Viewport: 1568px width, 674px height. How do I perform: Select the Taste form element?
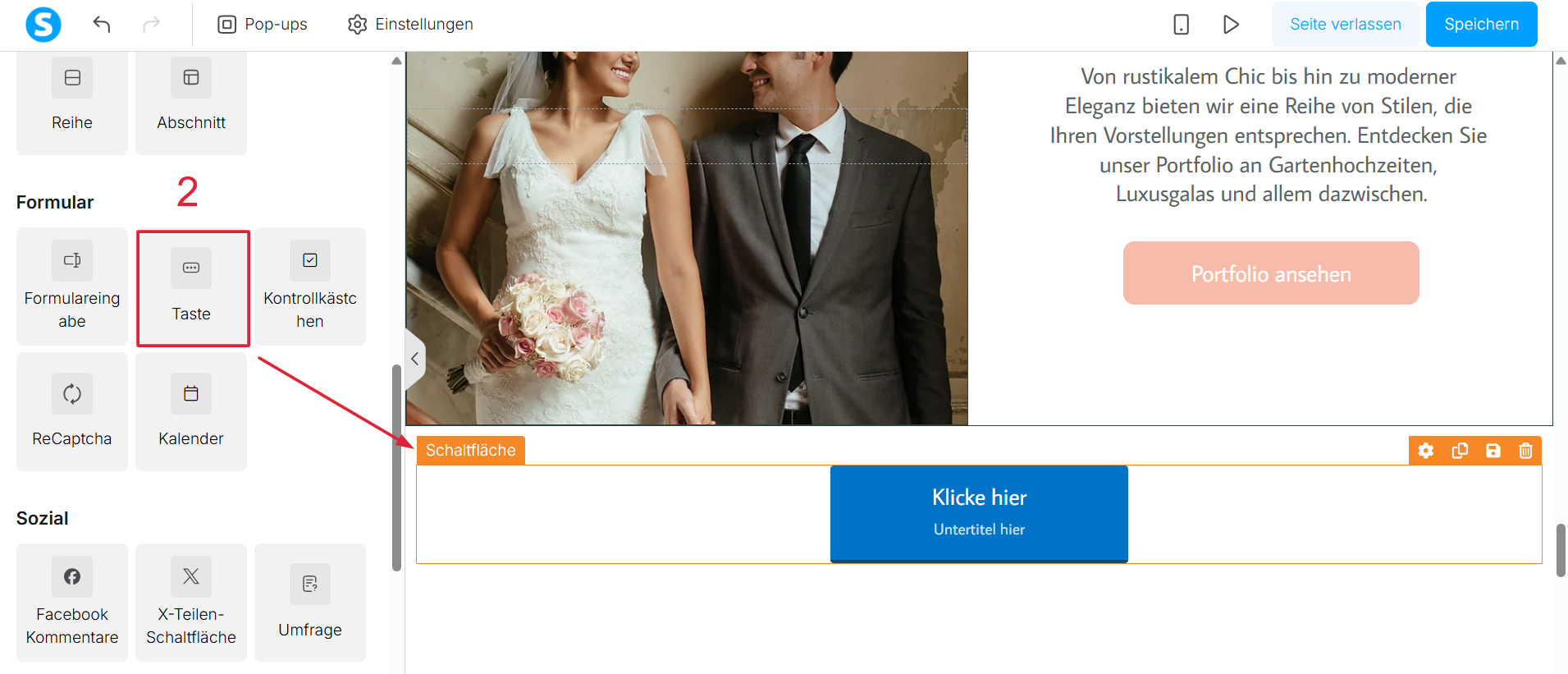coord(191,287)
